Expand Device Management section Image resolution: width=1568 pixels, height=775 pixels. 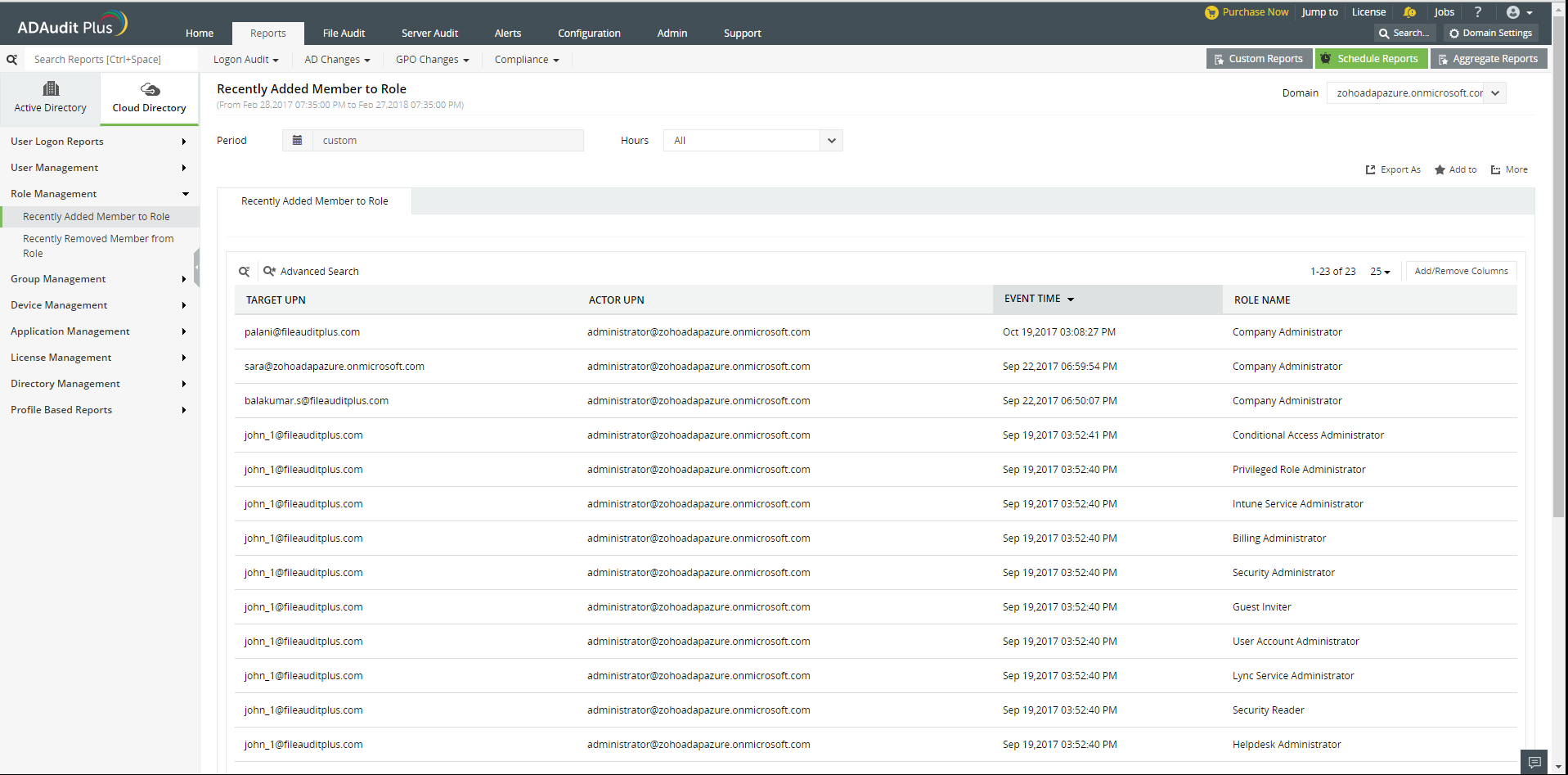pyautogui.click(x=99, y=305)
